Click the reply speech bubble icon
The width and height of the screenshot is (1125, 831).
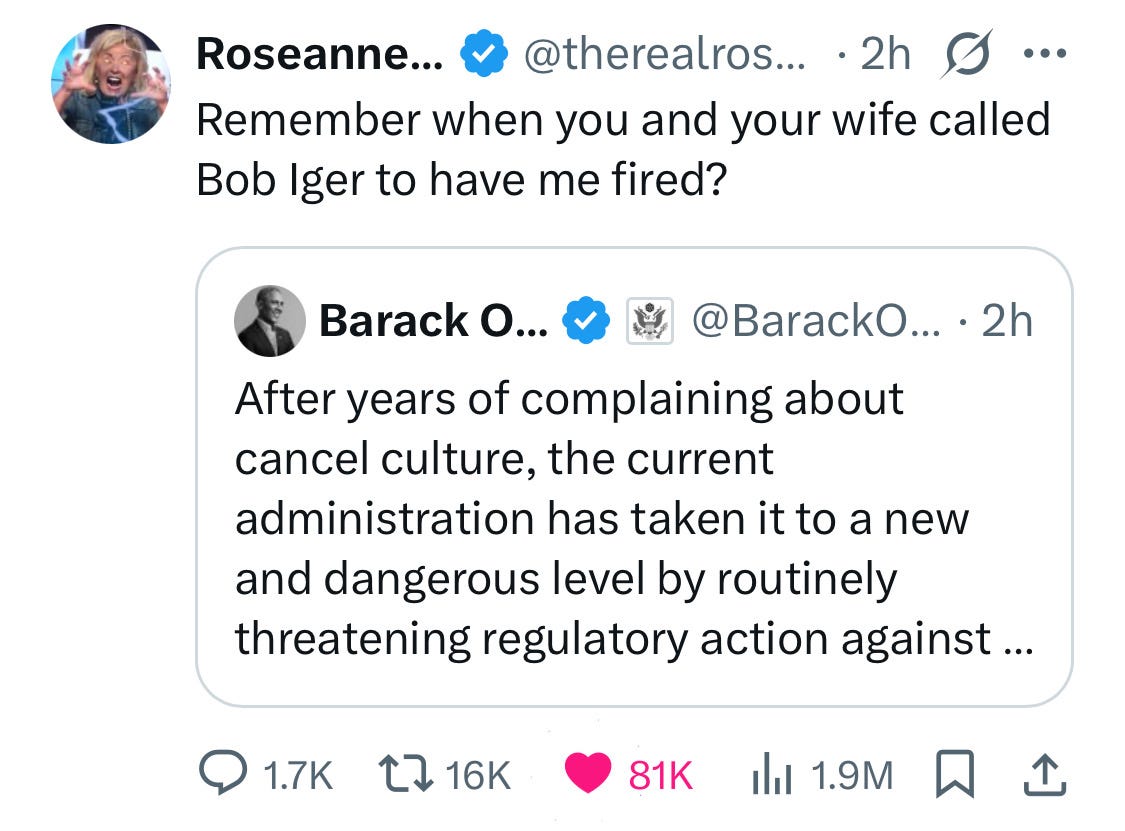tap(223, 773)
